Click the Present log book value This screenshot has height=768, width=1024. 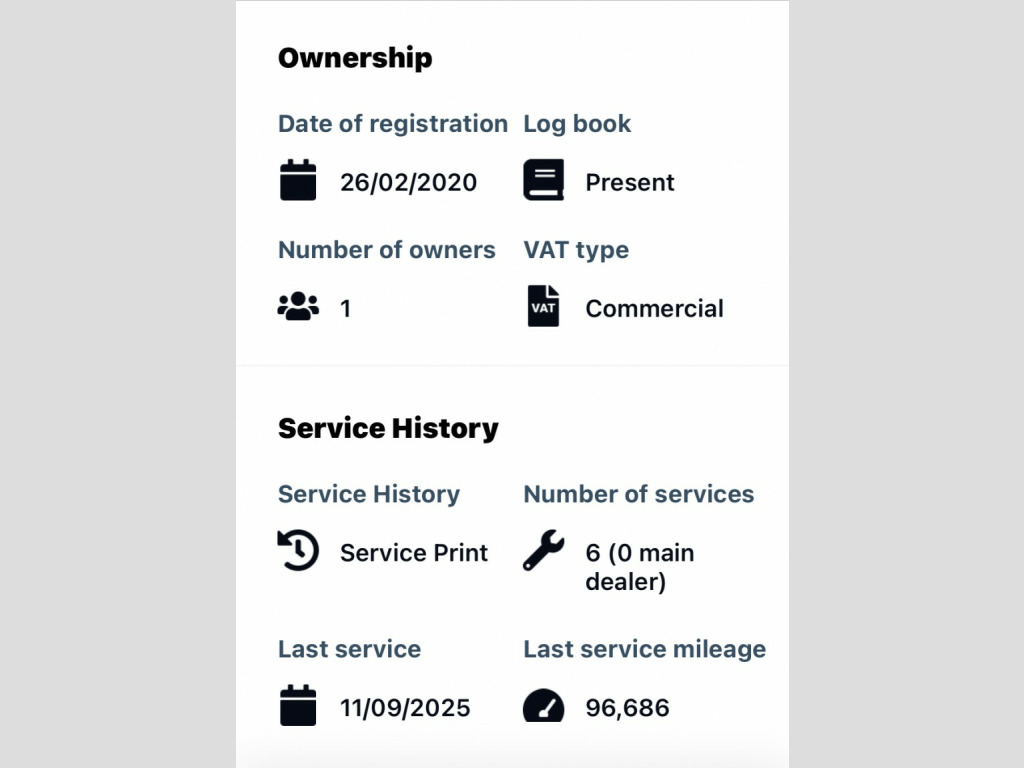click(630, 183)
